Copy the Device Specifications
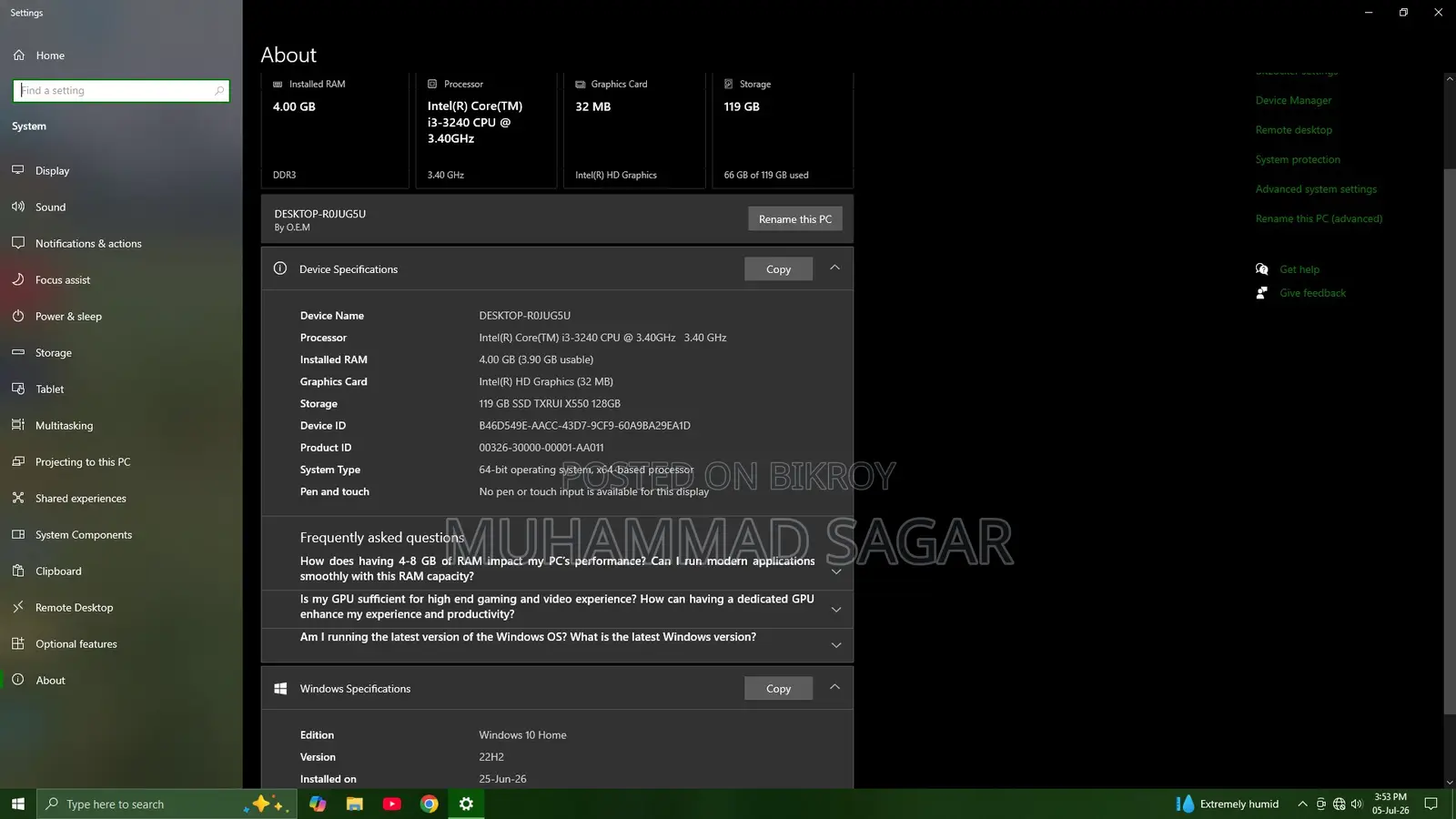1456x819 pixels. click(778, 268)
